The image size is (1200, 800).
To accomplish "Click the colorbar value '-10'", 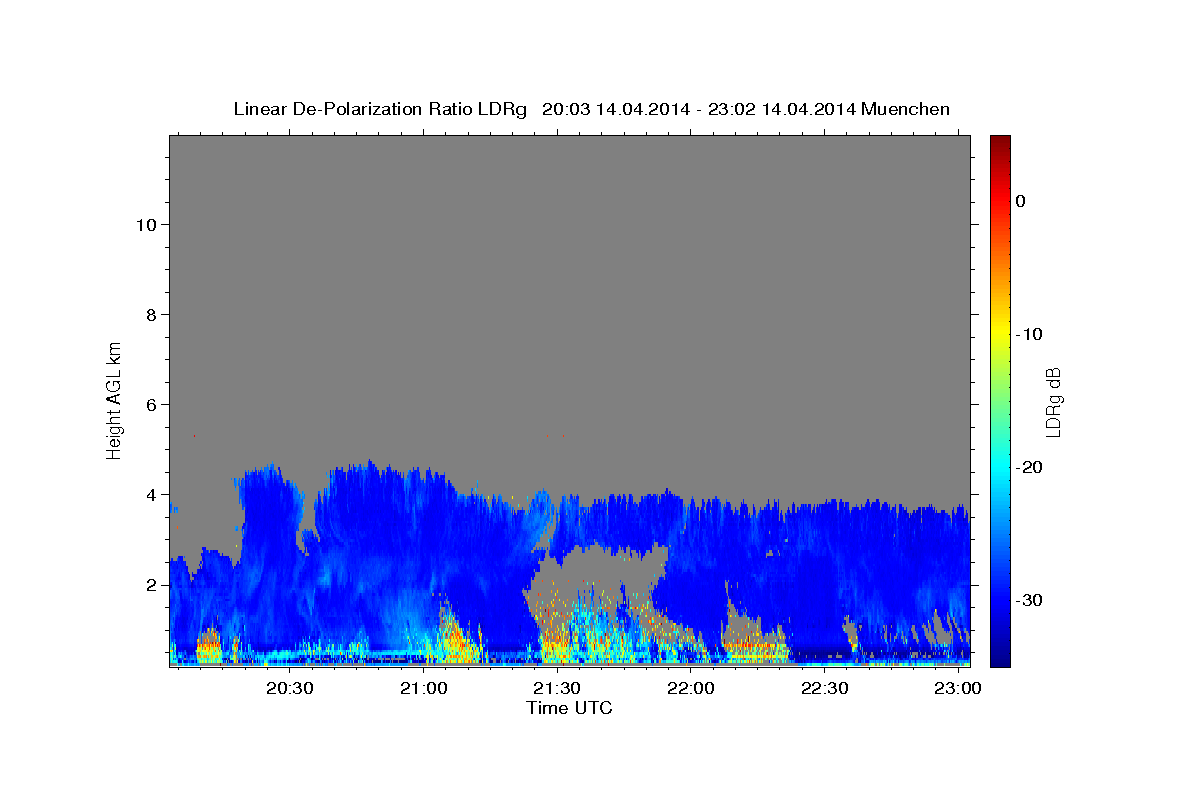I will pyautogui.click(x=1029, y=334).
